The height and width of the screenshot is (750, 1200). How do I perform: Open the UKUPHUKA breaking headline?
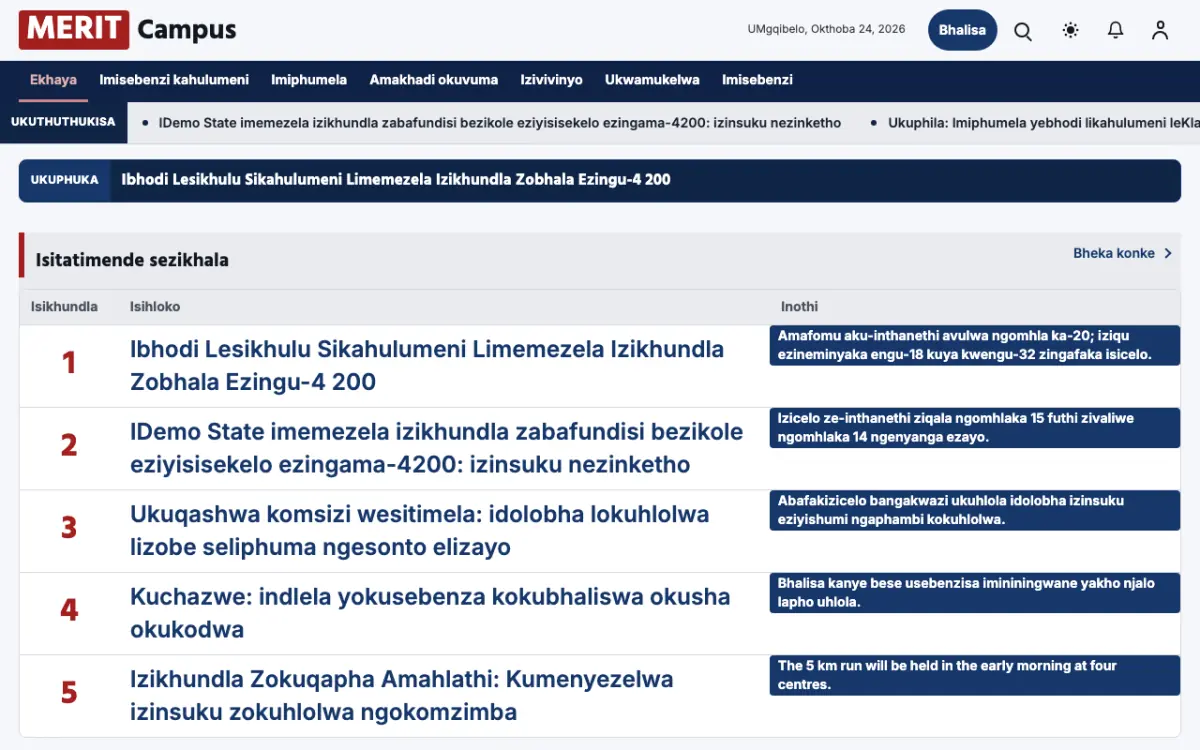click(396, 180)
